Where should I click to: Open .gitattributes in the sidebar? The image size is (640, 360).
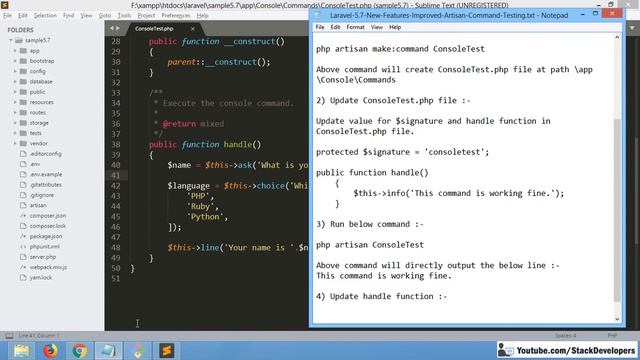tap(45, 184)
